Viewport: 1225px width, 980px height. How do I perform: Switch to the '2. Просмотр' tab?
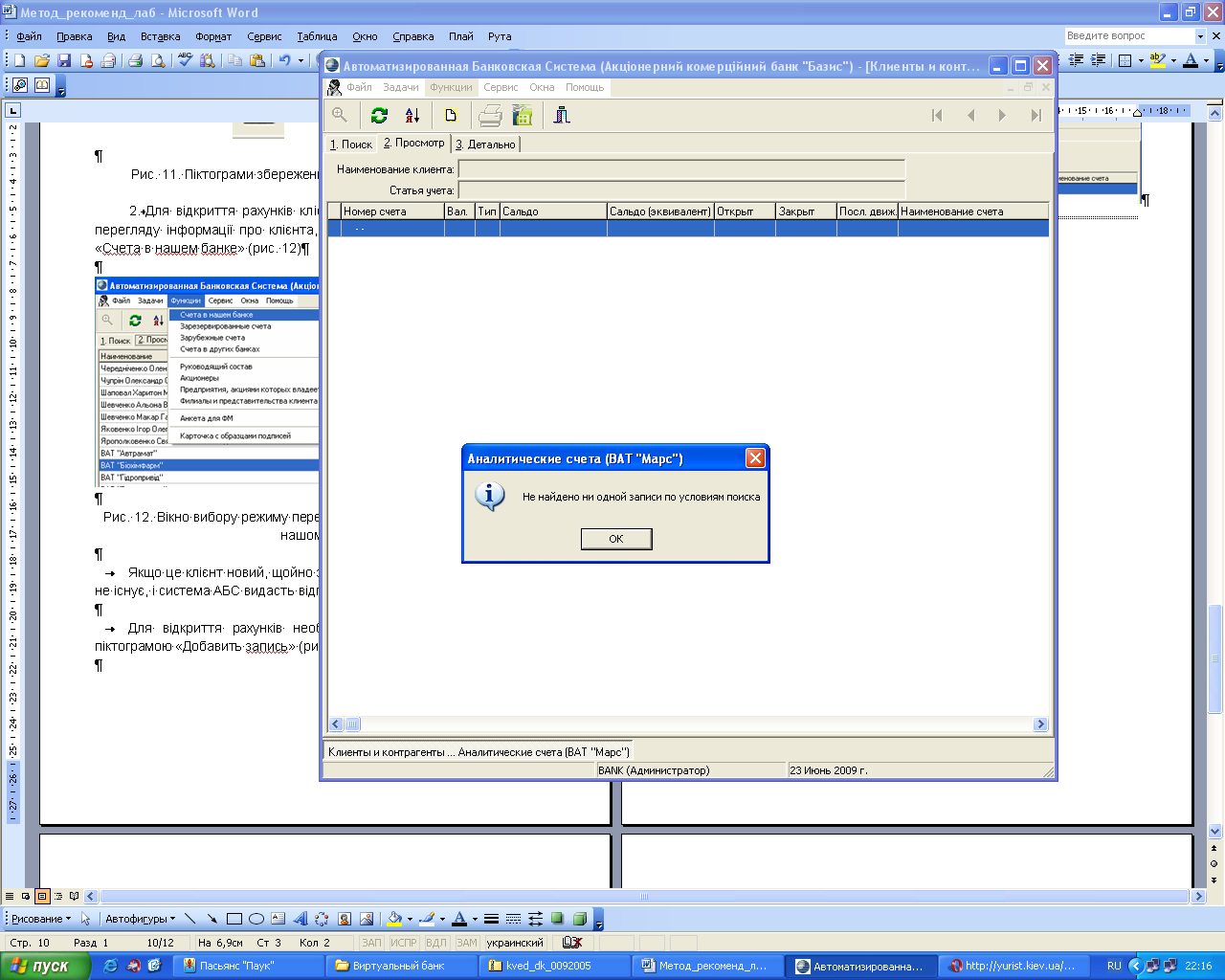tap(414, 144)
